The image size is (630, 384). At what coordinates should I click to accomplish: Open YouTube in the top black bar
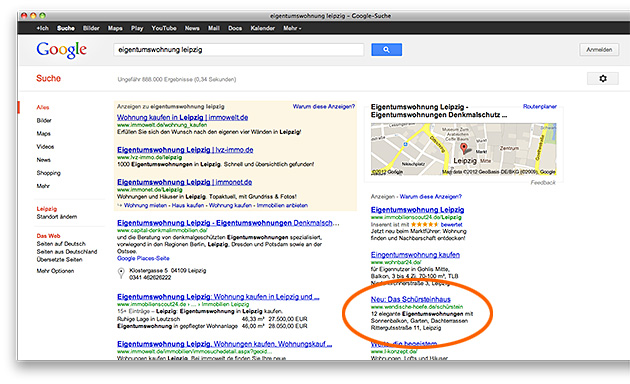[x=164, y=28]
